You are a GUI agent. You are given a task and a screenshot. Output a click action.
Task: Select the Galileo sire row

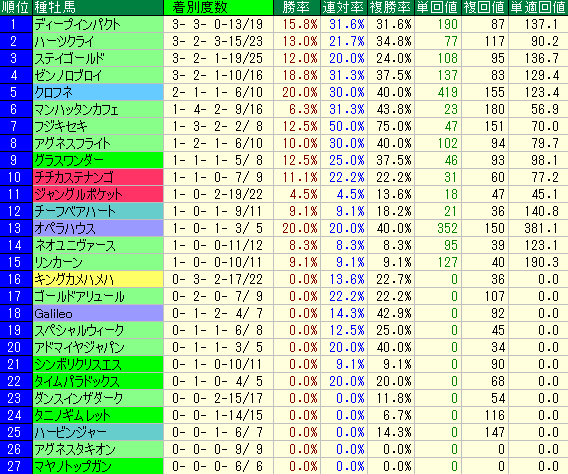(284, 314)
